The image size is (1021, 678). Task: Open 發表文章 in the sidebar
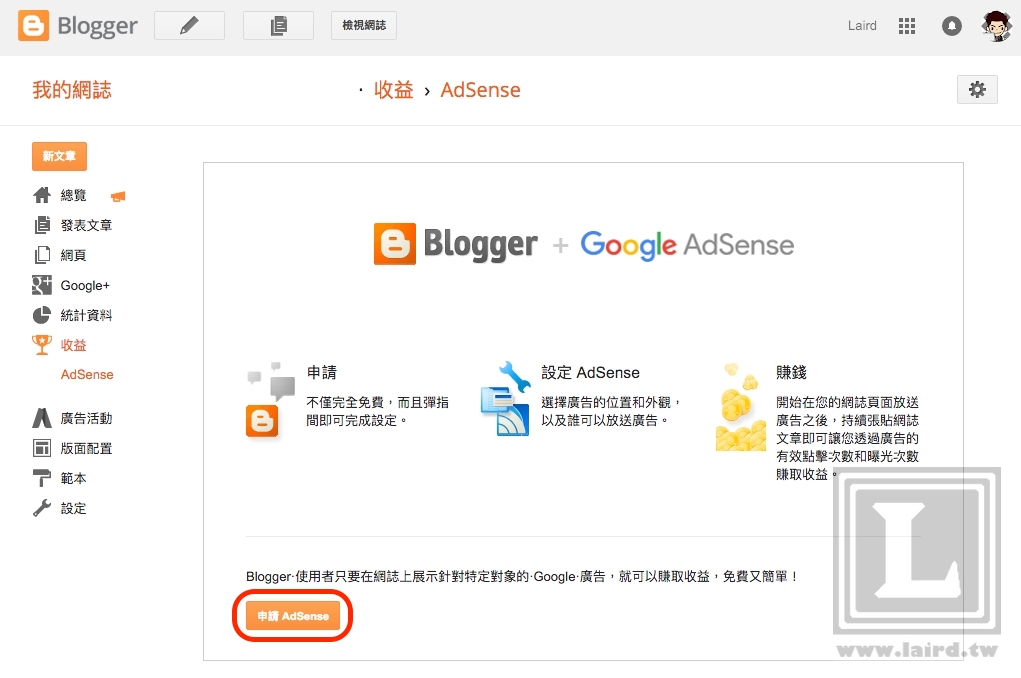[86, 225]
